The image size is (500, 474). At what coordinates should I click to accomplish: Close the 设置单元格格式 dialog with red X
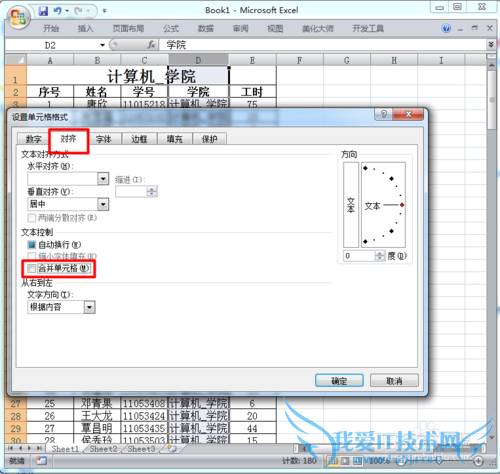tap(408, 114)
